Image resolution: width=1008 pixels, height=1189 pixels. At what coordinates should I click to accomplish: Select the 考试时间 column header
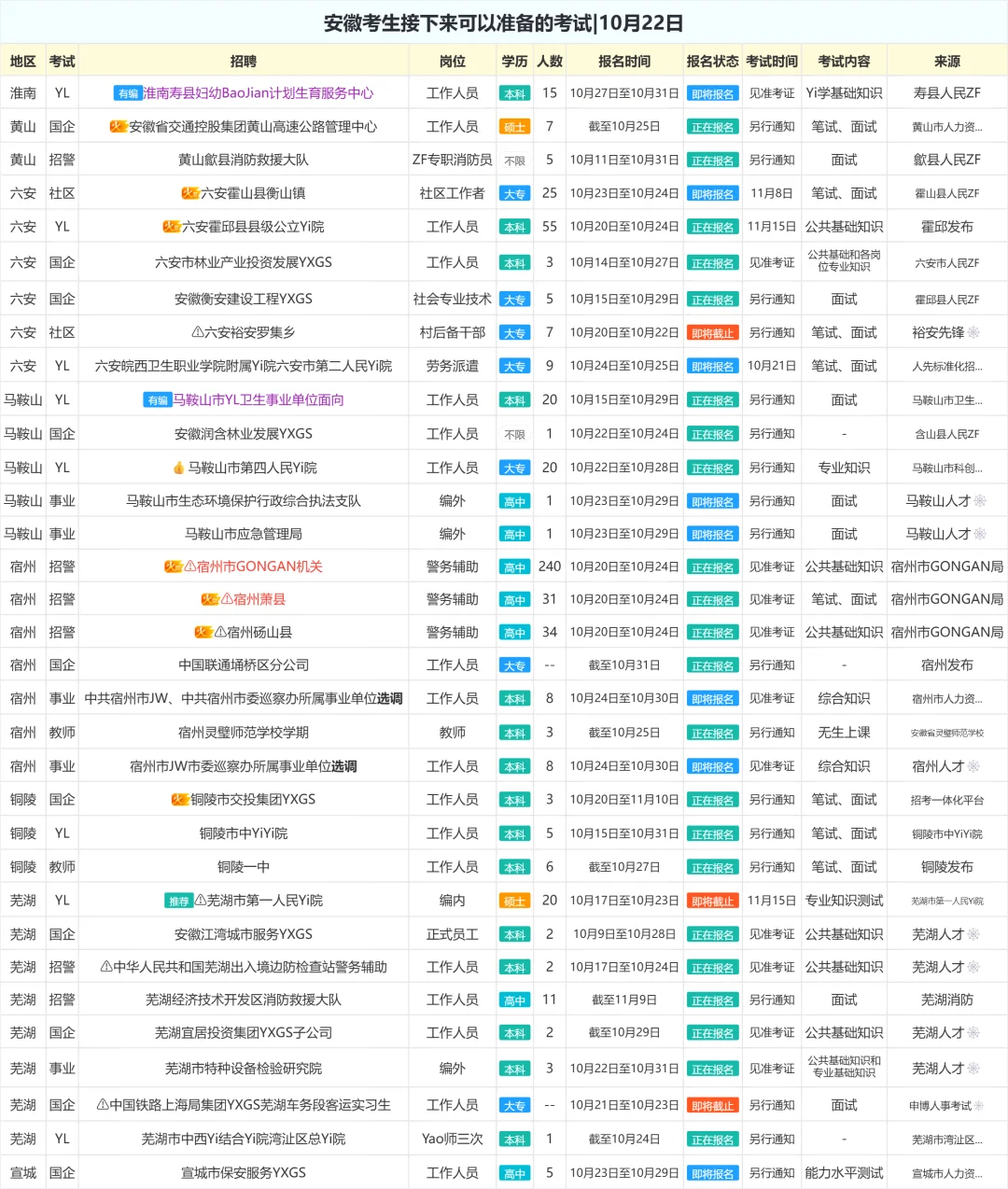click(771, 60)
